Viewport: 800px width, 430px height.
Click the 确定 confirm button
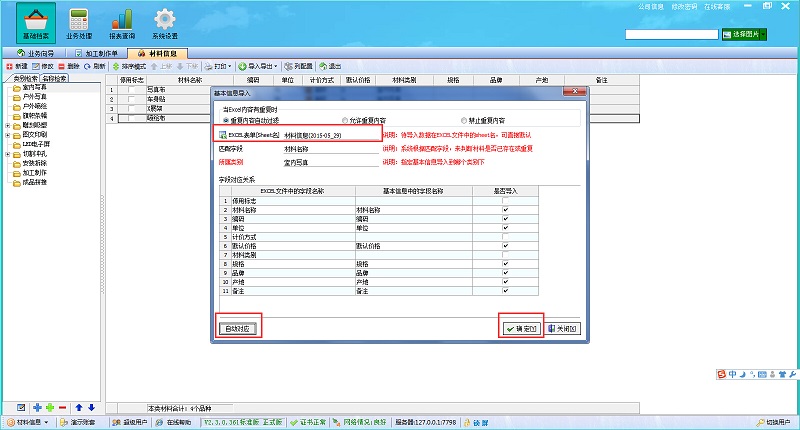click(521, 328)
